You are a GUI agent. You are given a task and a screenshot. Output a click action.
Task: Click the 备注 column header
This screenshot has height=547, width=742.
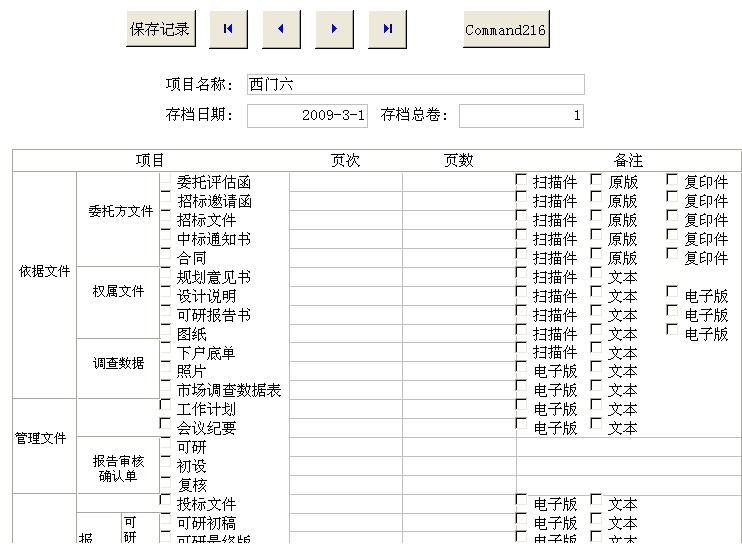click(628, 160)
